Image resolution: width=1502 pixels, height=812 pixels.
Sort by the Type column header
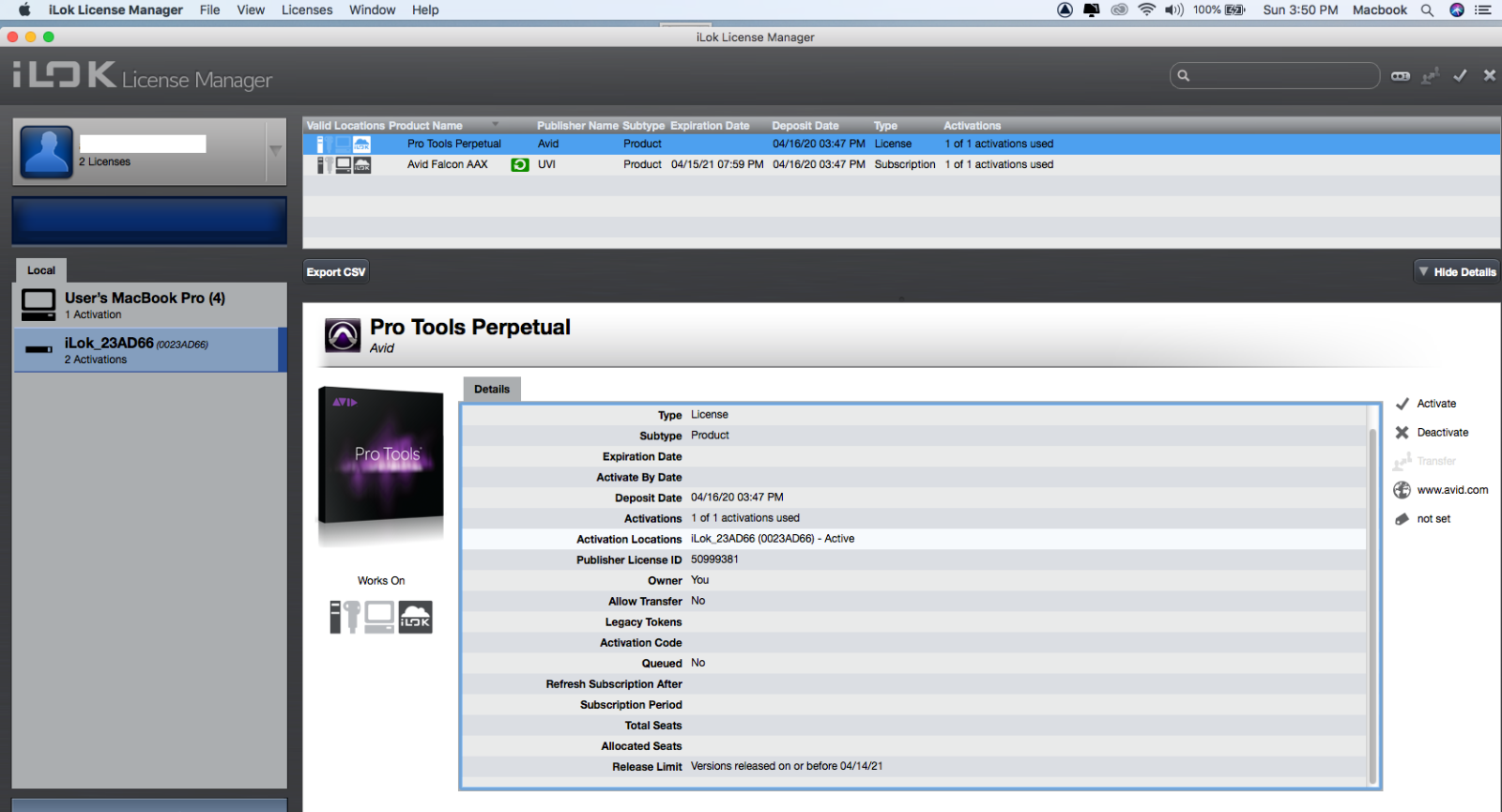(x=885, y=126)
